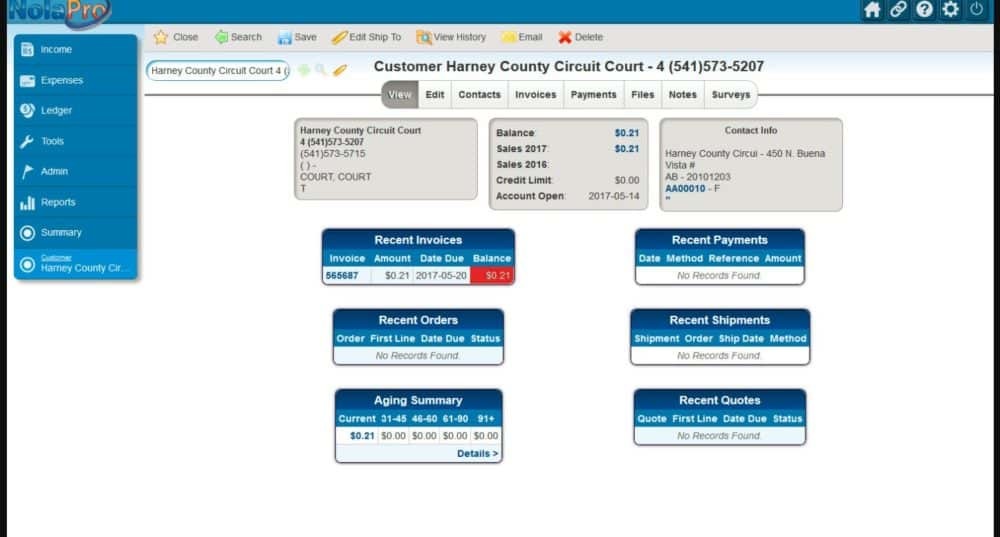Click the magnifier icon beside customer field
1000x537 pixels.
click(x=321, y=70)
